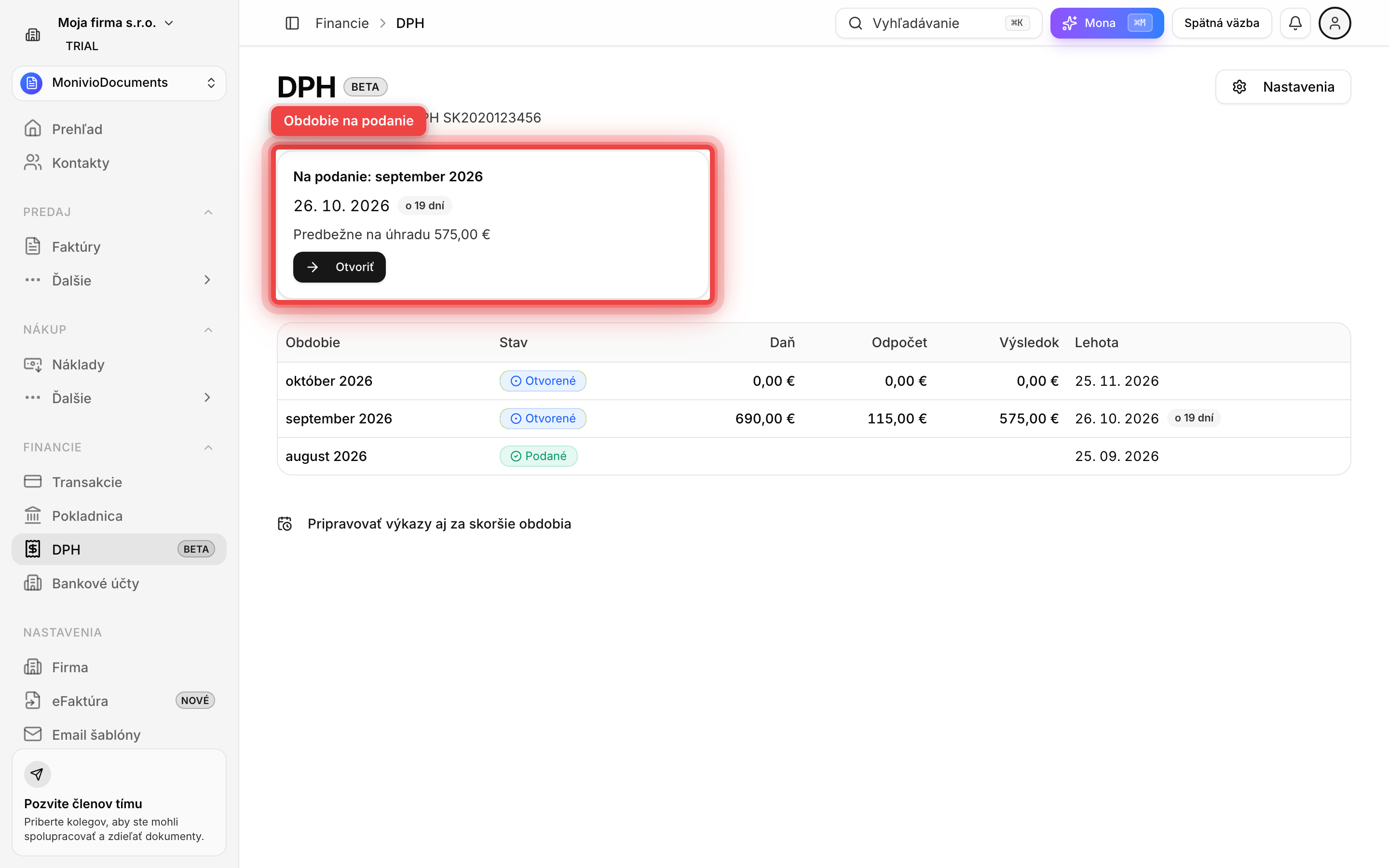The height and width of the screenshot is (868, 1389).
Task: Click the DPH receipt icon in sidebar
Action: pos(33,549)
